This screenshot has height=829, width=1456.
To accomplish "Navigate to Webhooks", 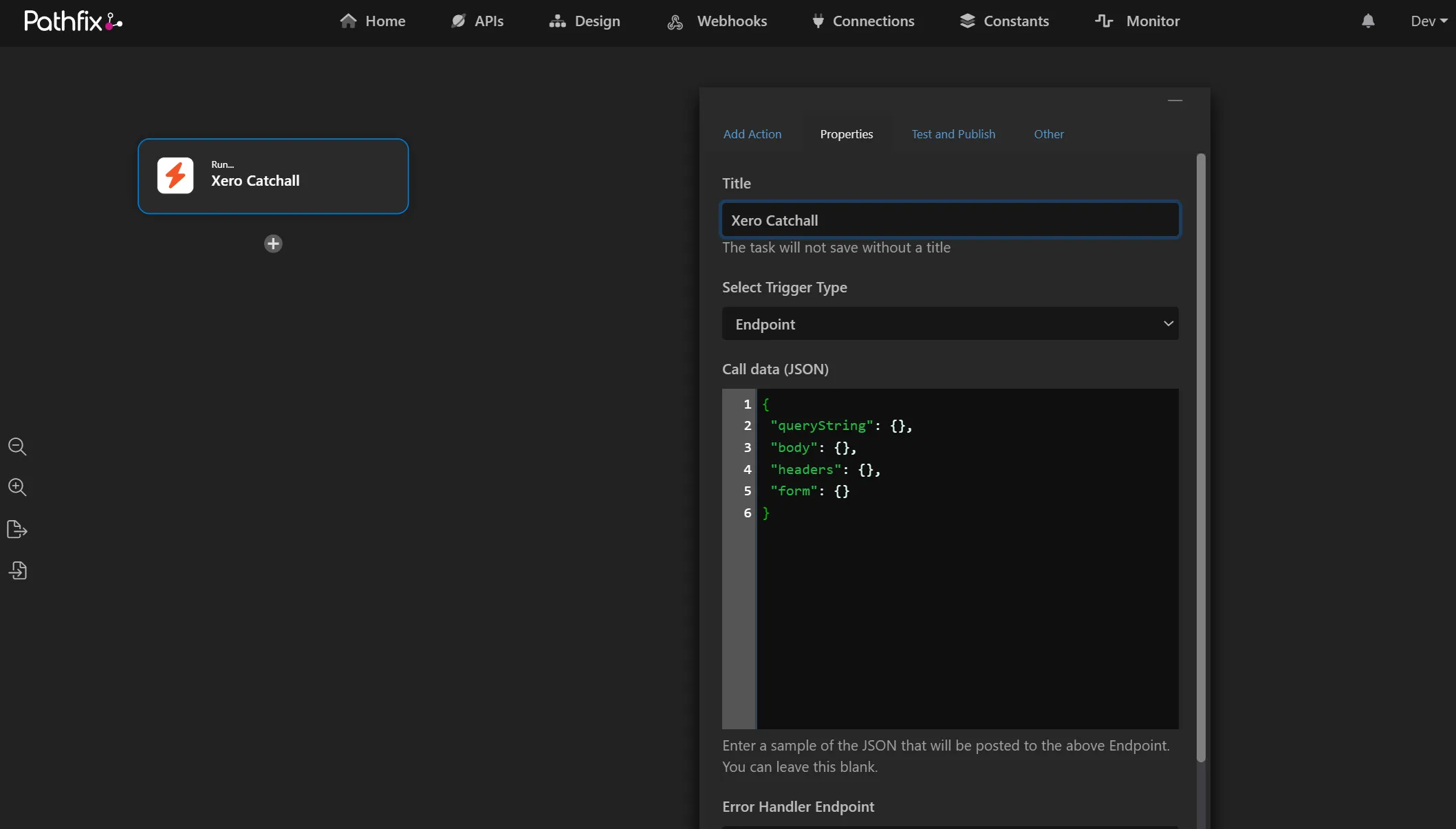I will 717,21.
